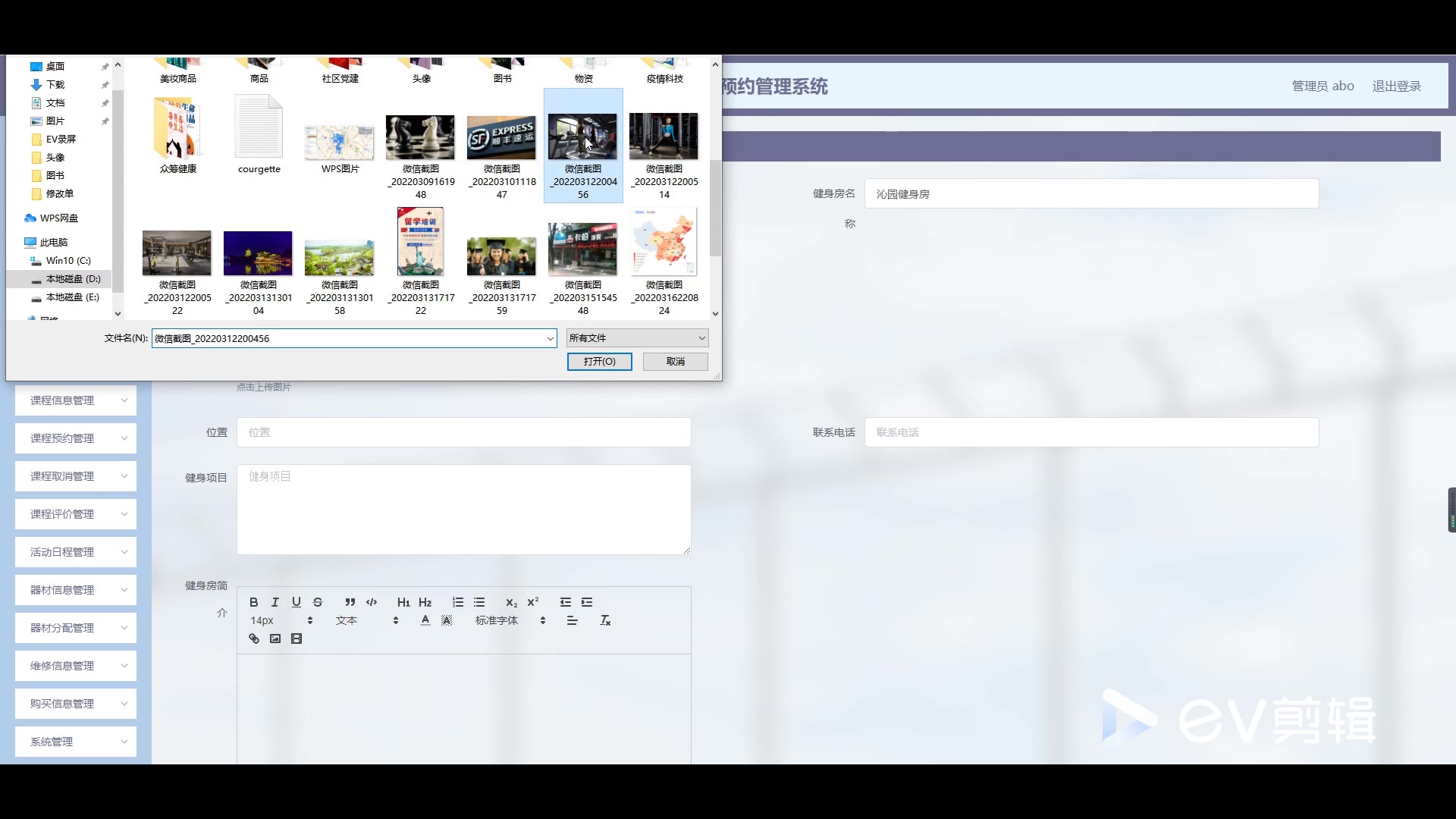
Task: Toggle italic formatting in the editor
Action: pyautogui.click(x=275, y=602)
